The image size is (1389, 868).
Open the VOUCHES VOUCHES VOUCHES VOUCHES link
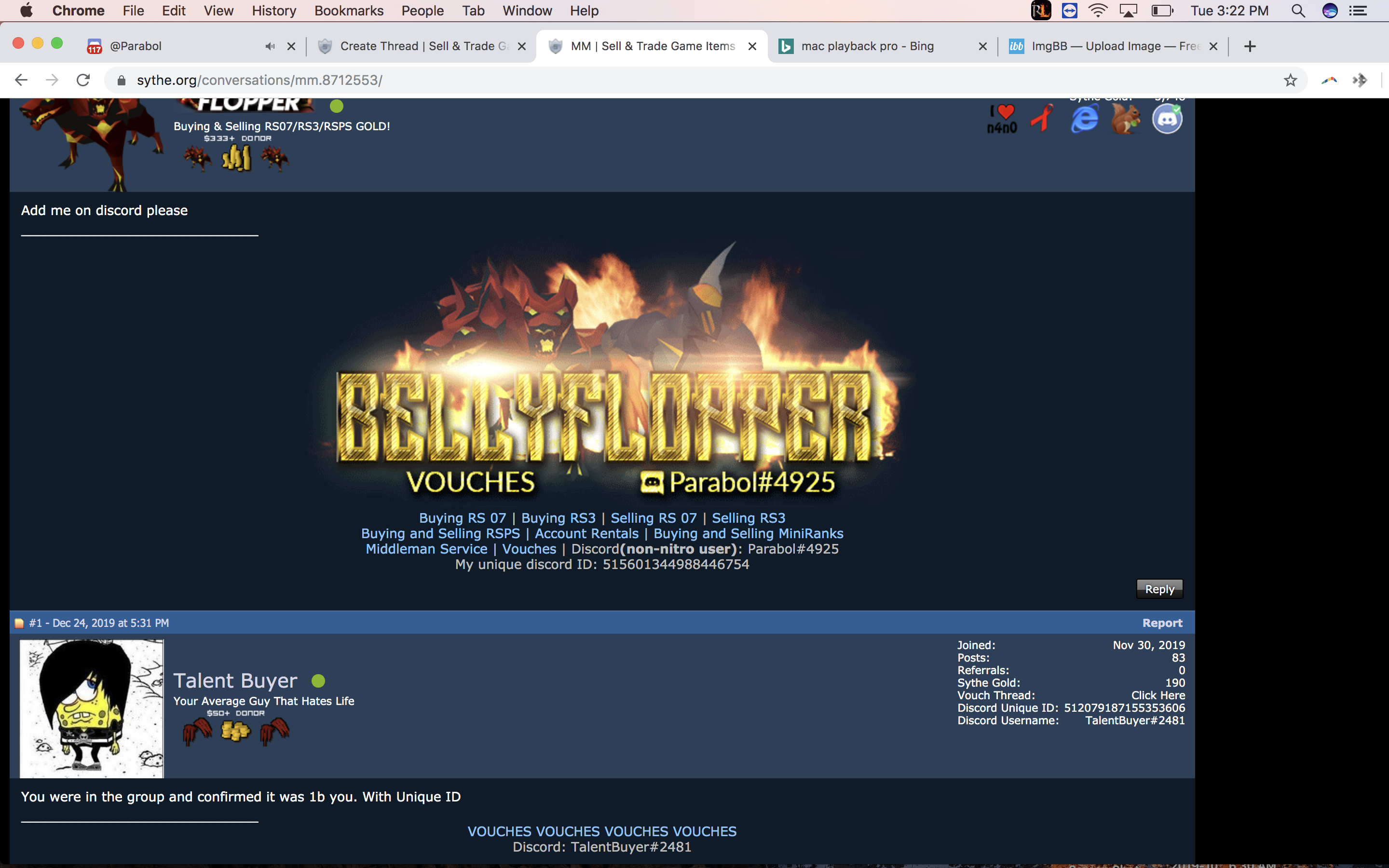click(x=602, y=831)
